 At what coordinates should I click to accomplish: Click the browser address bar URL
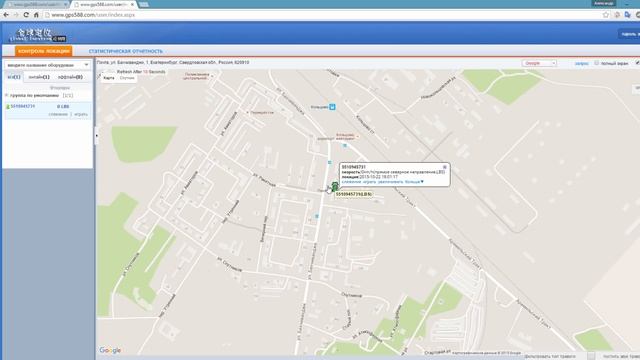[93, 15]
